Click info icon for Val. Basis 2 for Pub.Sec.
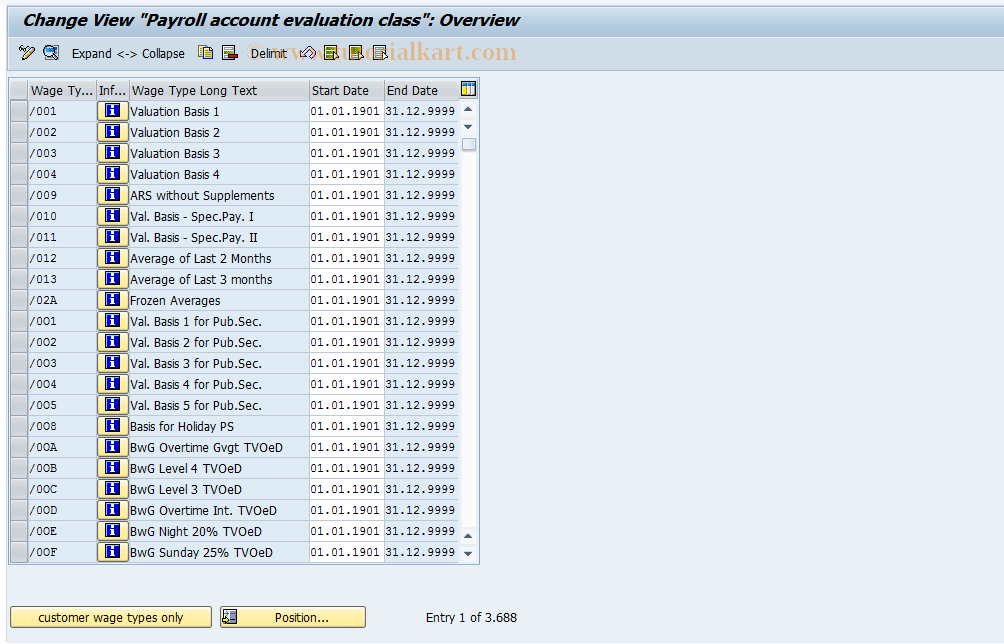 [x=113, y=342]
